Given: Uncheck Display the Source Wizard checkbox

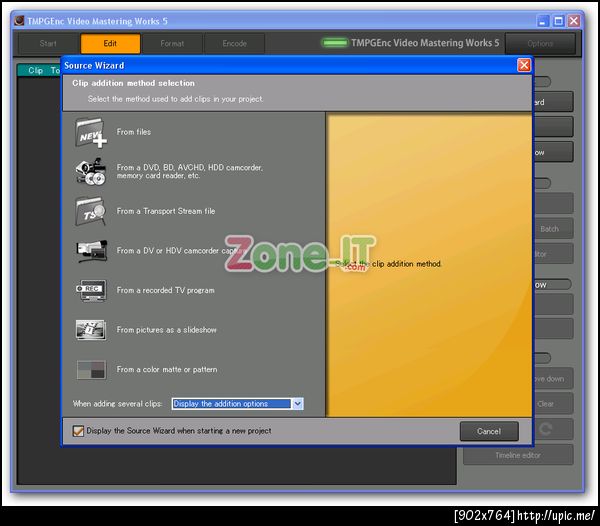Looking at the screenshot, I should [x=78, y=431].
